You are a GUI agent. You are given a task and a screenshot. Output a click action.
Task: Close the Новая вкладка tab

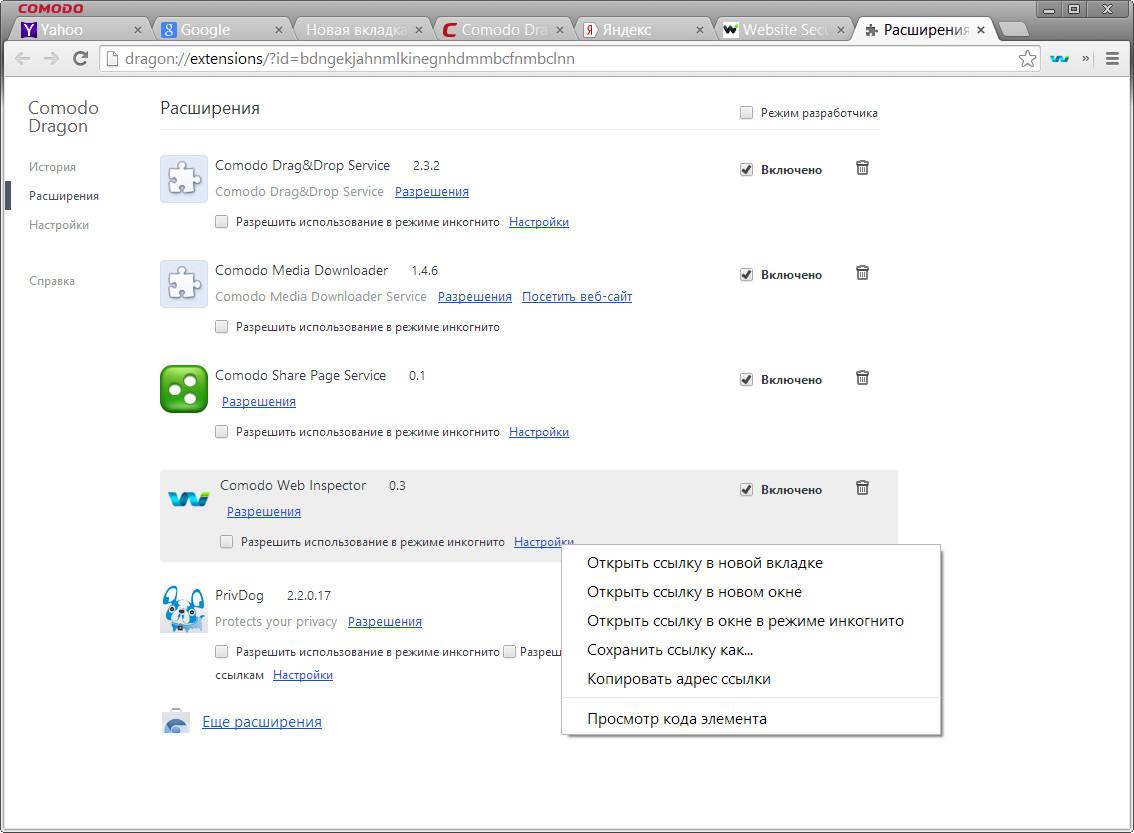click(x=419, y=30)
